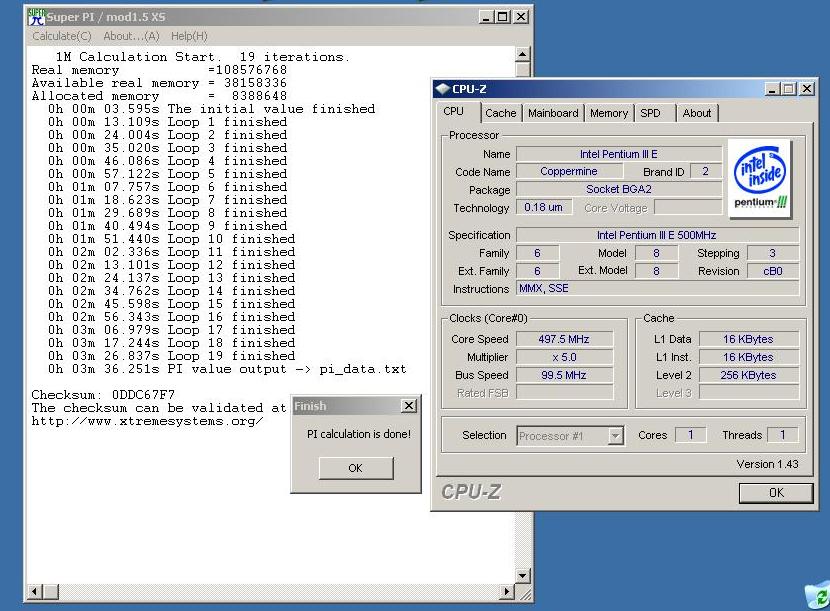This screenshot has height=611, width=830.
Task: Click the Package field Socket BGA2
Action: coord(619,189)
